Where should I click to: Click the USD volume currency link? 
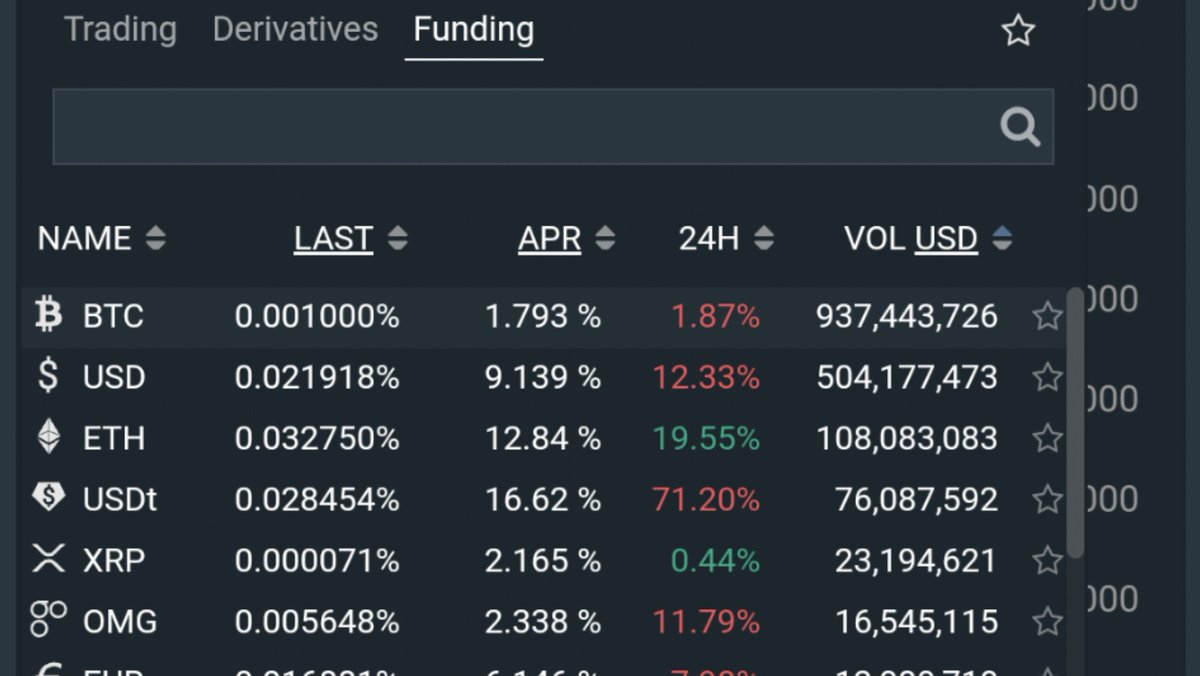pos(946,238)
